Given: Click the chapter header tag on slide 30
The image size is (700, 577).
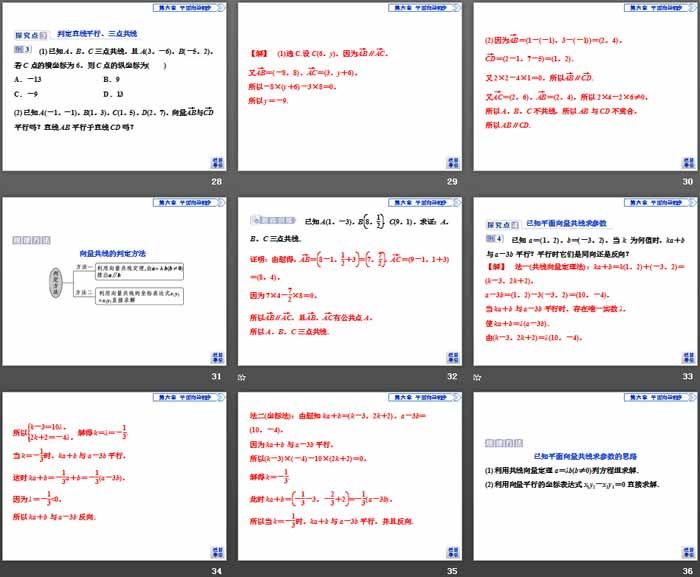Looking at the screenshot, I should point(660,8).
